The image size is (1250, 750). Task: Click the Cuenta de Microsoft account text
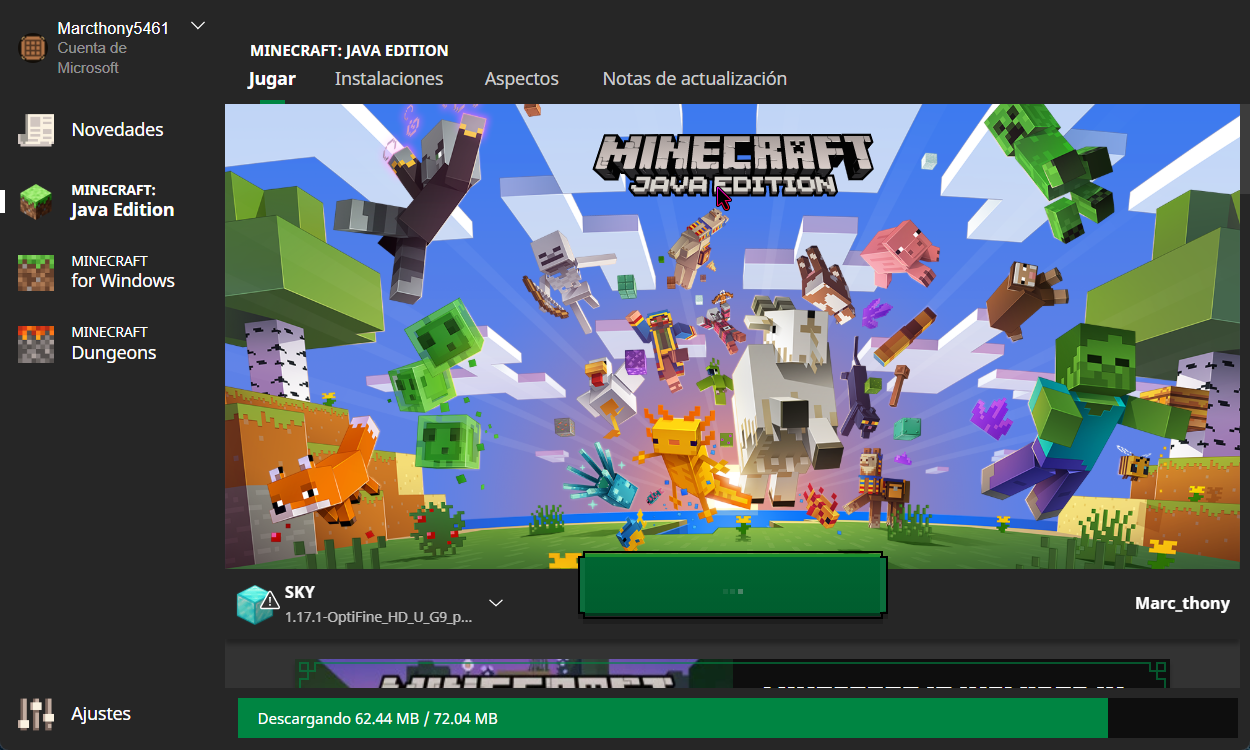(91, 58)
